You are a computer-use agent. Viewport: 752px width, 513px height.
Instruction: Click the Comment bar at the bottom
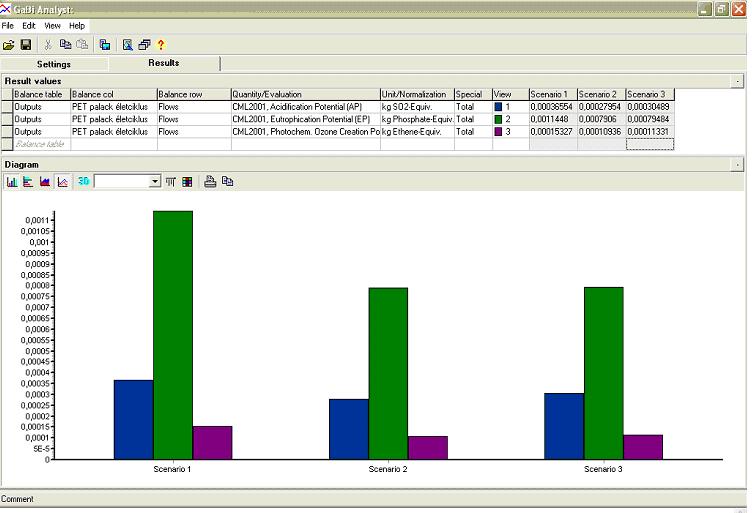373,499
